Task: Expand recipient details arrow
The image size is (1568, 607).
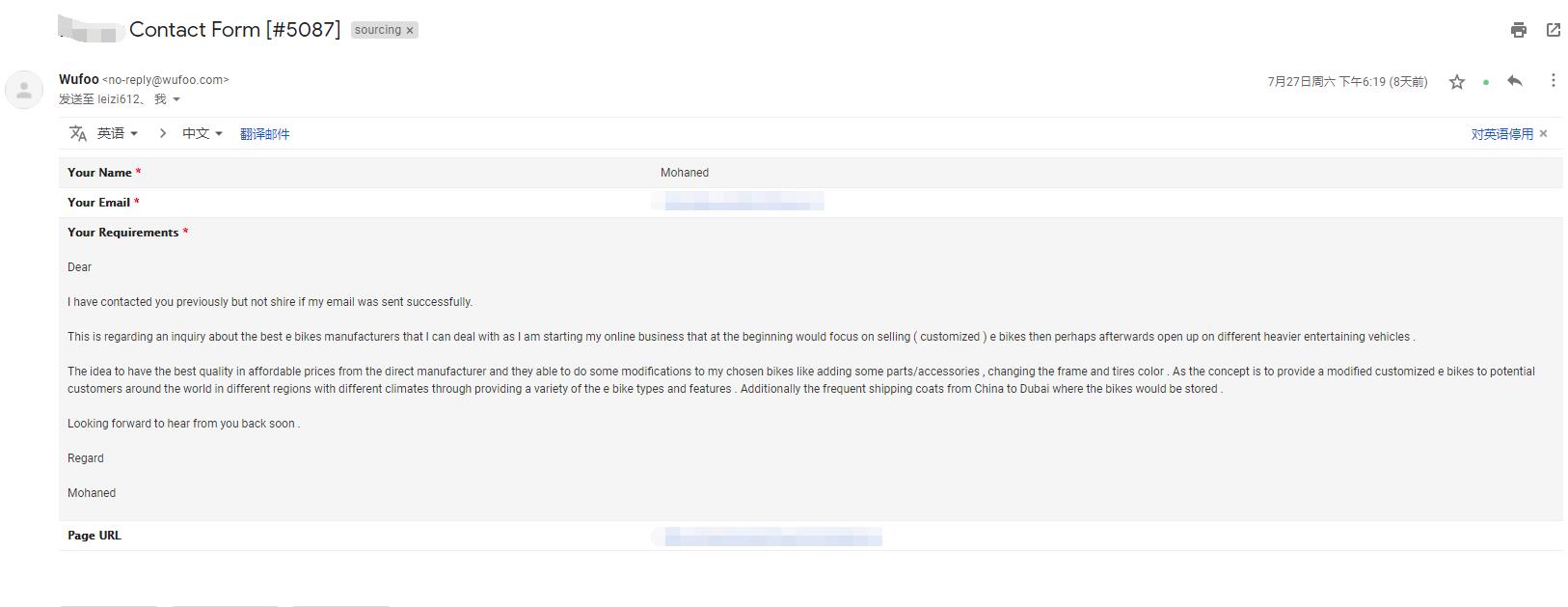Action: click(x=176, y=99)
